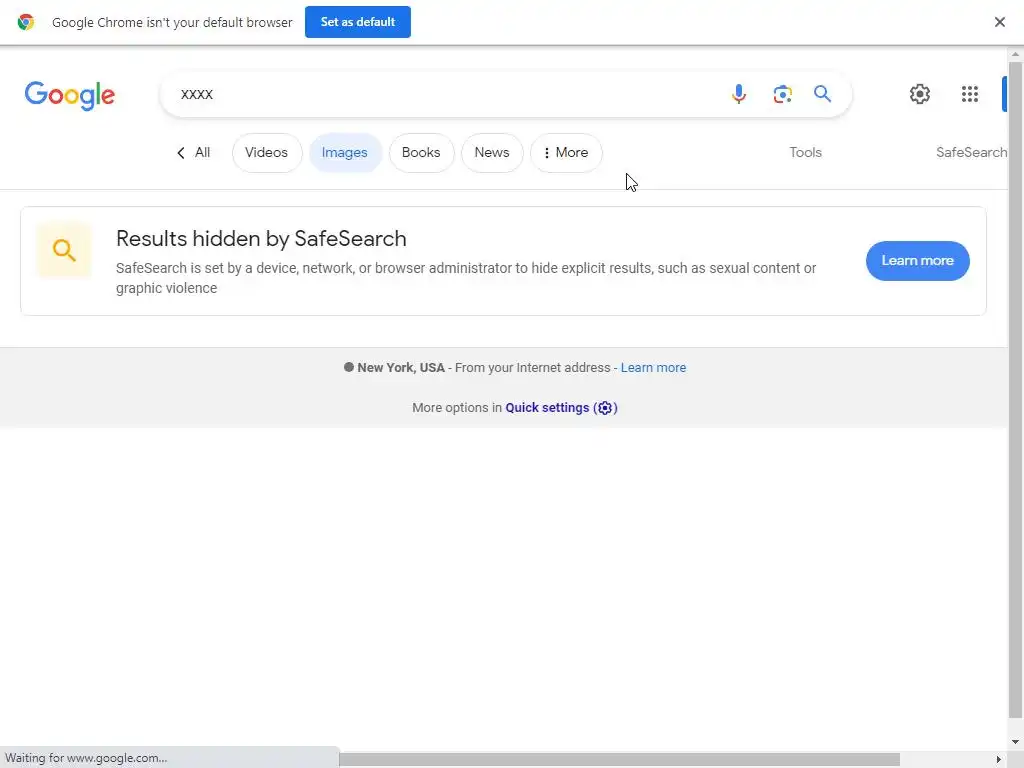The image size is (1024, 768).
Task: Dismiss the default browser notification
Action: (x=999, y=22)
